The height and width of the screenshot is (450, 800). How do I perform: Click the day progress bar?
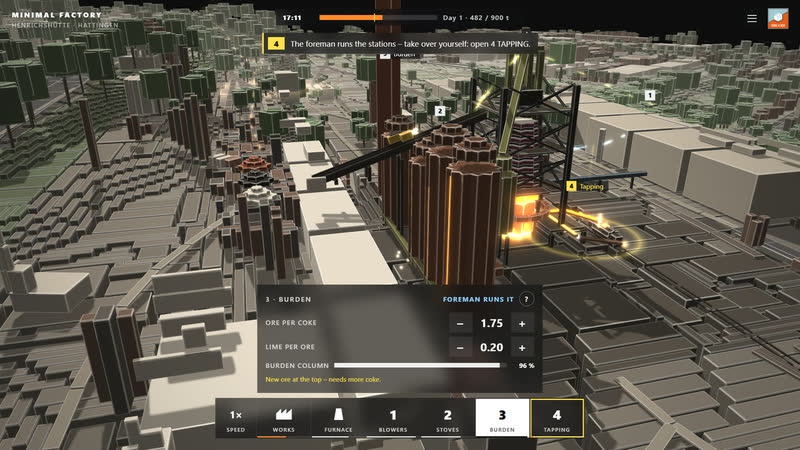coord(378,18)
